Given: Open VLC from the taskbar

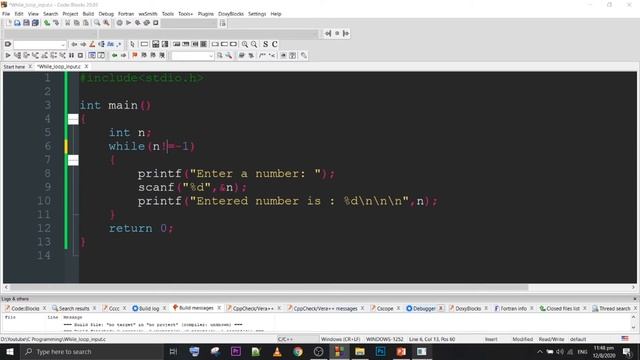Looking at the screenshot, I should tap(277, 351).
